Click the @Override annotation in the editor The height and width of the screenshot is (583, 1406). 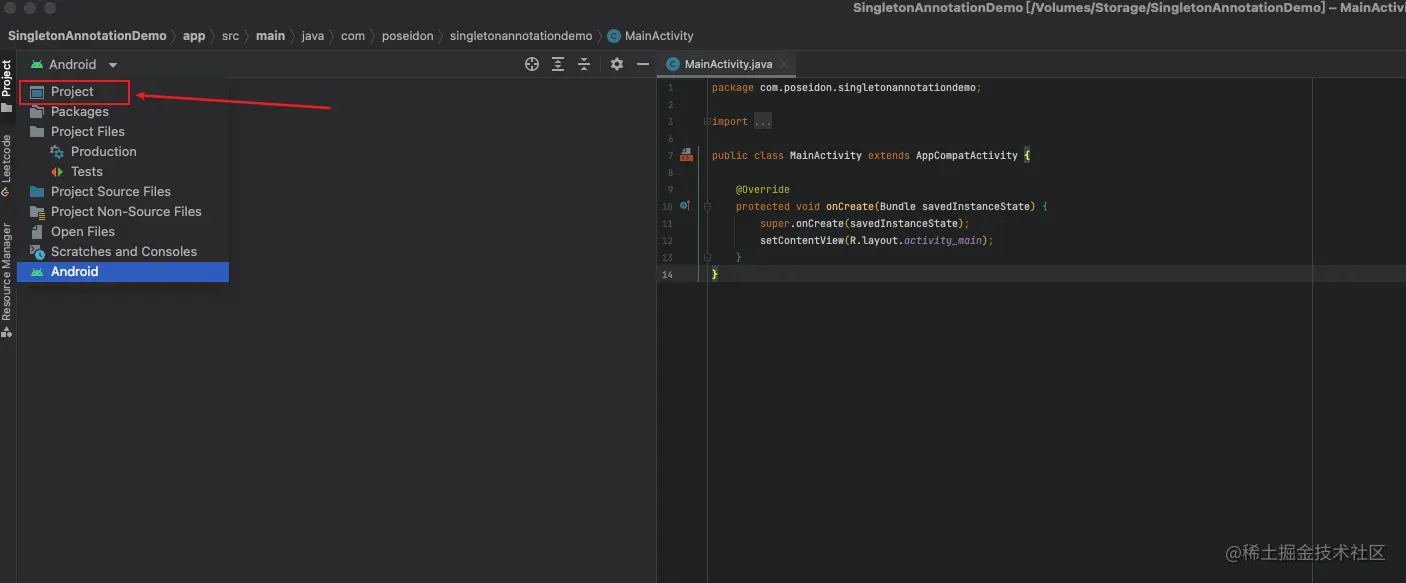(x=763, y=189)
